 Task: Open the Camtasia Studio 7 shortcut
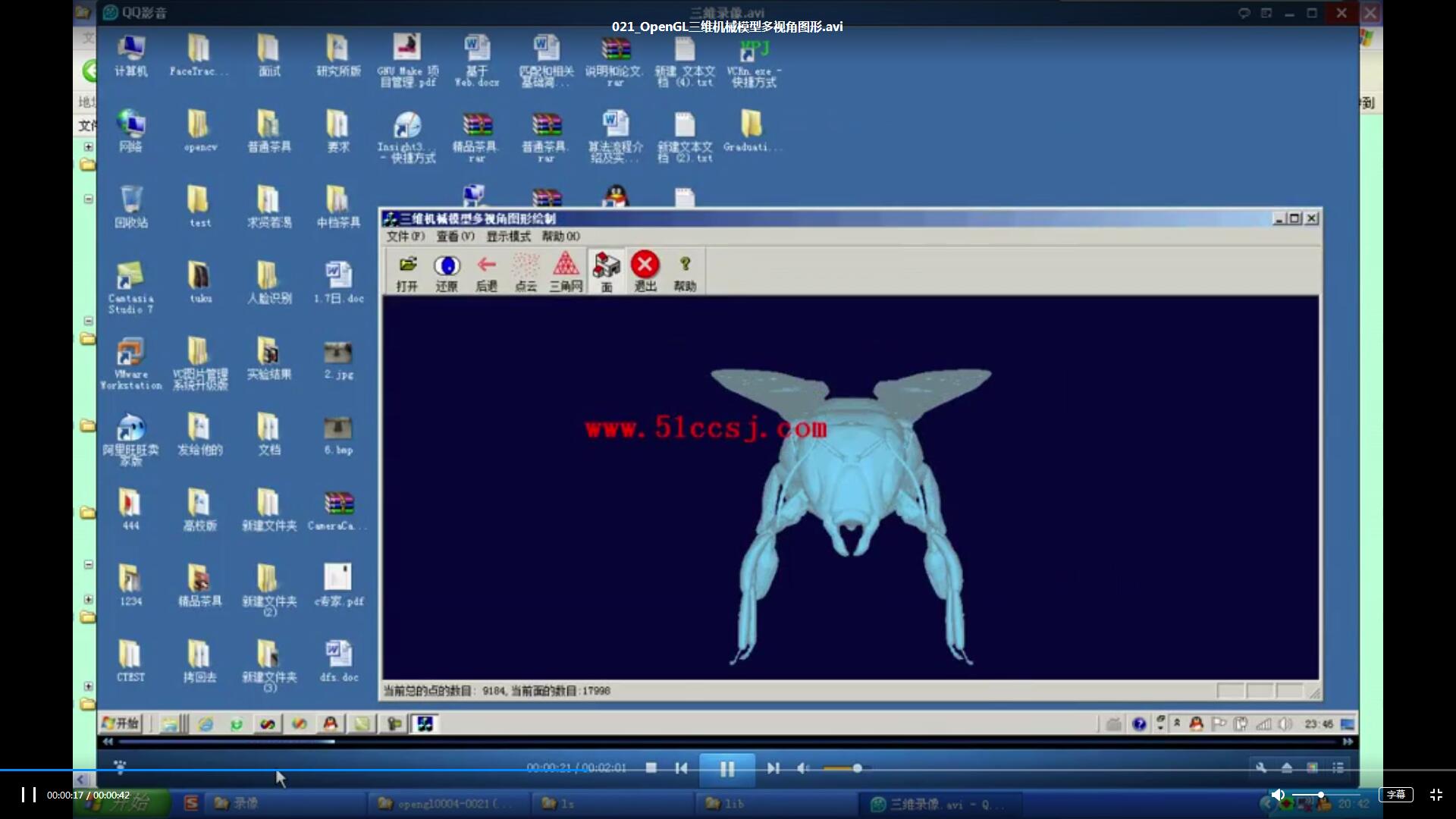130,287
